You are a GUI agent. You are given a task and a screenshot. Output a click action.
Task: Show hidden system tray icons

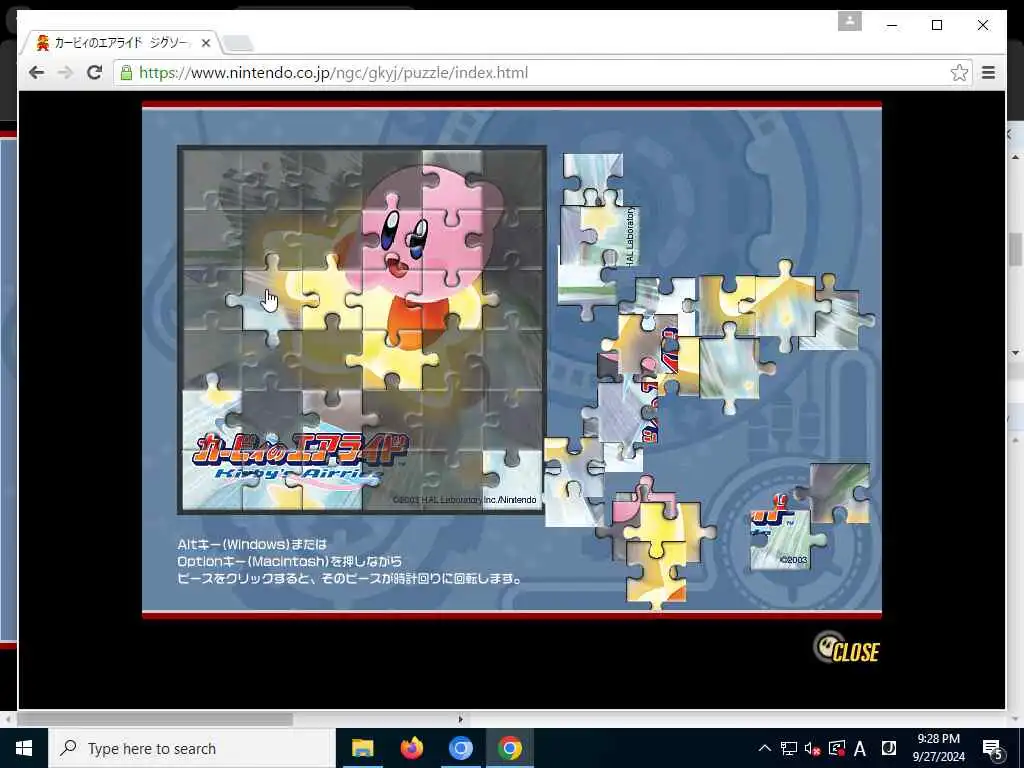coord(765,748)
